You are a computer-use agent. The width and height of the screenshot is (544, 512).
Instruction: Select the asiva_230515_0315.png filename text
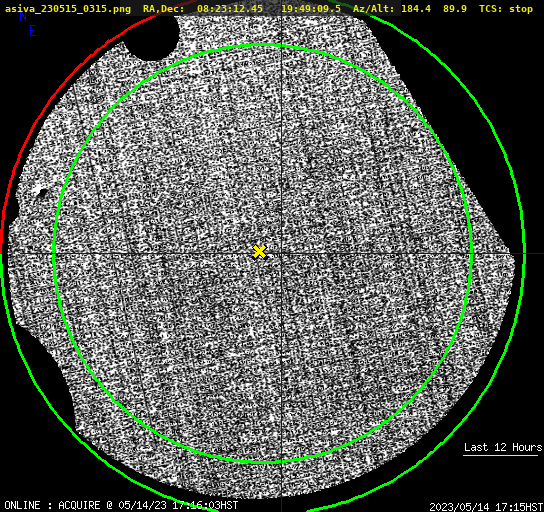point(68,9)
